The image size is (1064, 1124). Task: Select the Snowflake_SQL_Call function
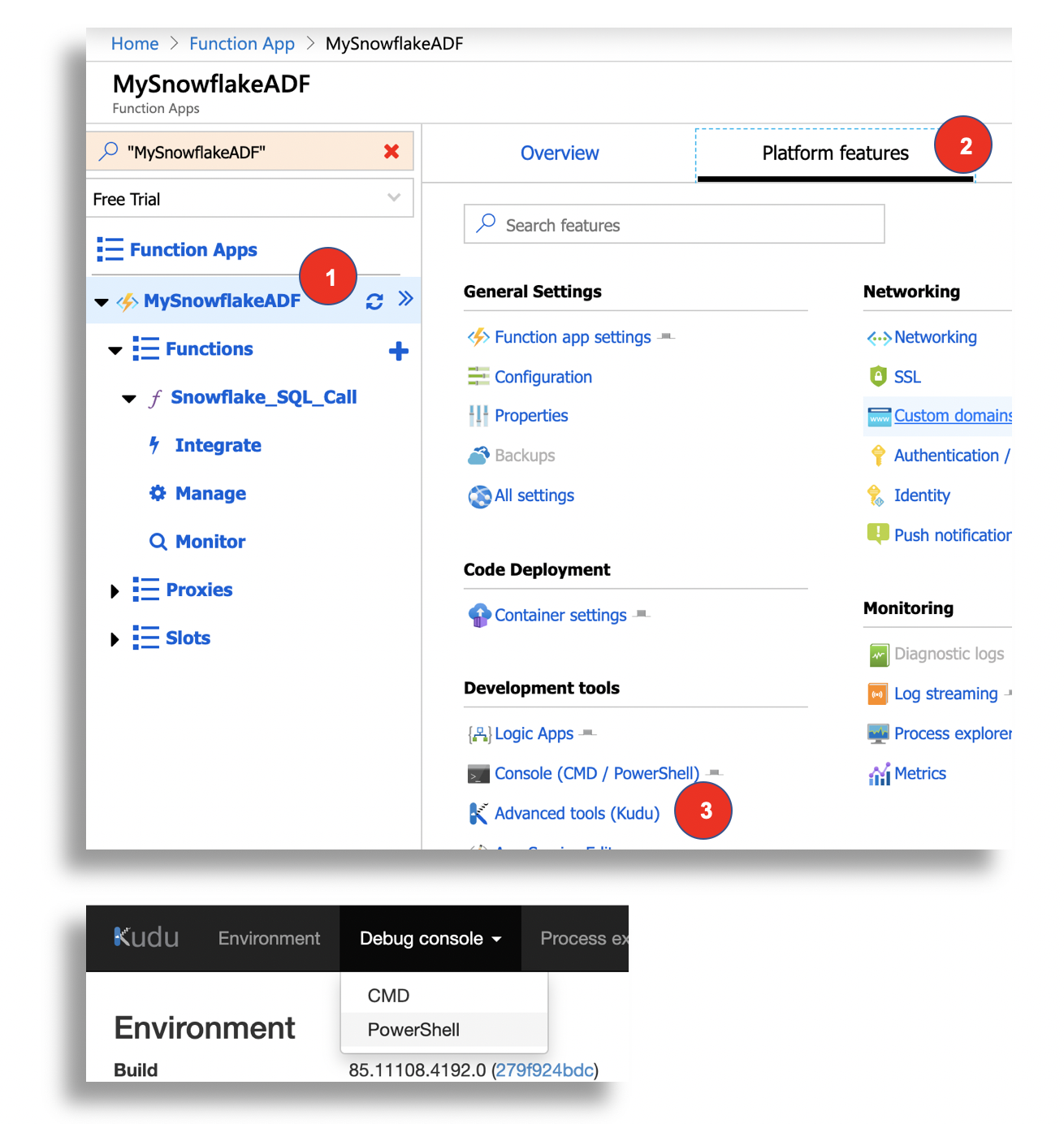(263, 397)
